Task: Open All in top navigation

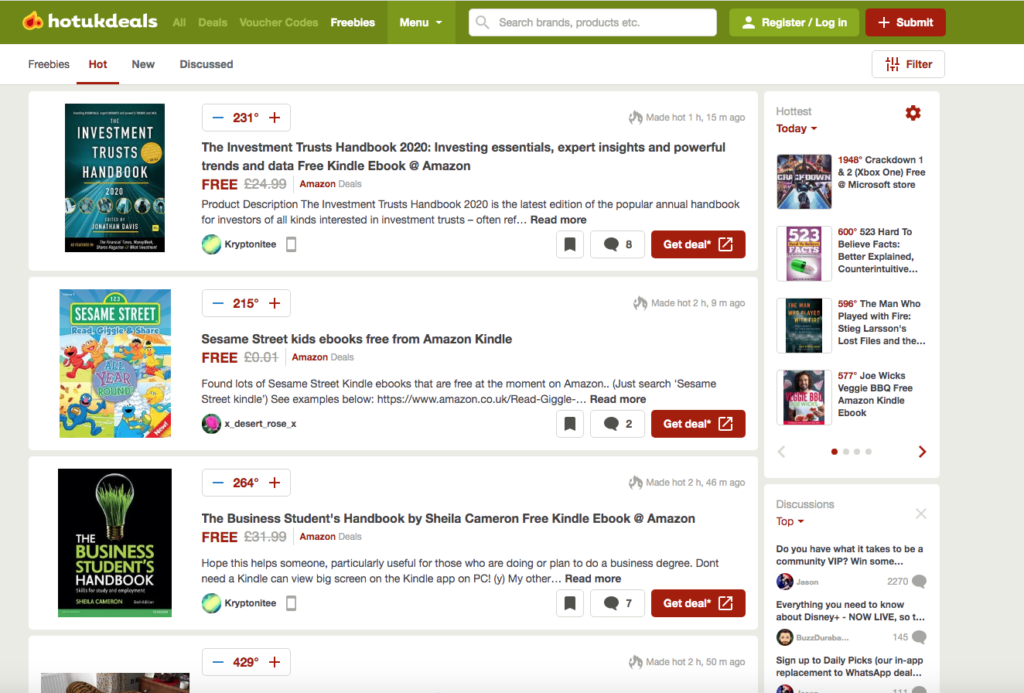Action: pyautogui.click(x=179, y=22)
